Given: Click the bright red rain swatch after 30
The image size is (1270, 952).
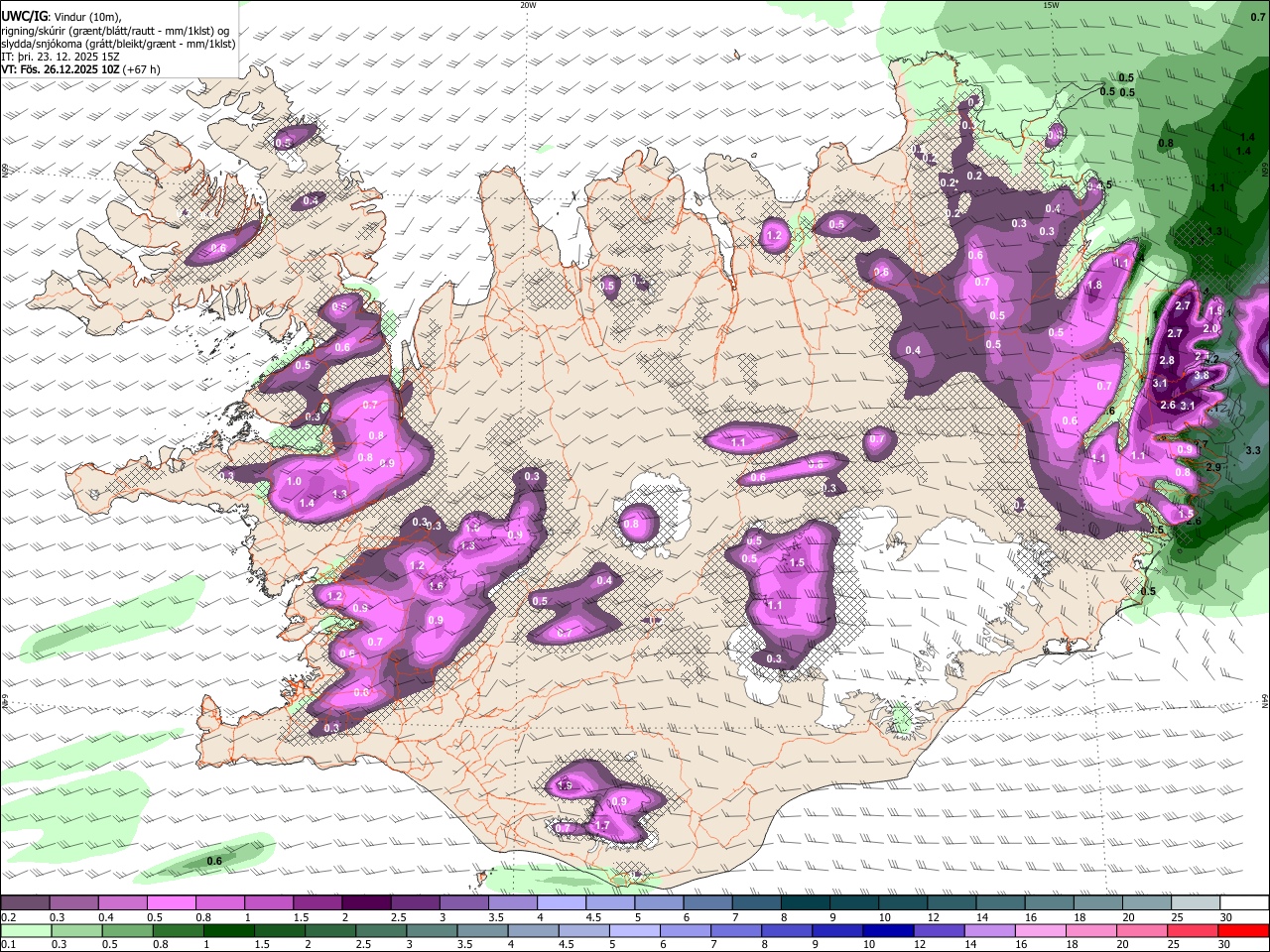Looking at the screenshot, I should coord(1244,931).
